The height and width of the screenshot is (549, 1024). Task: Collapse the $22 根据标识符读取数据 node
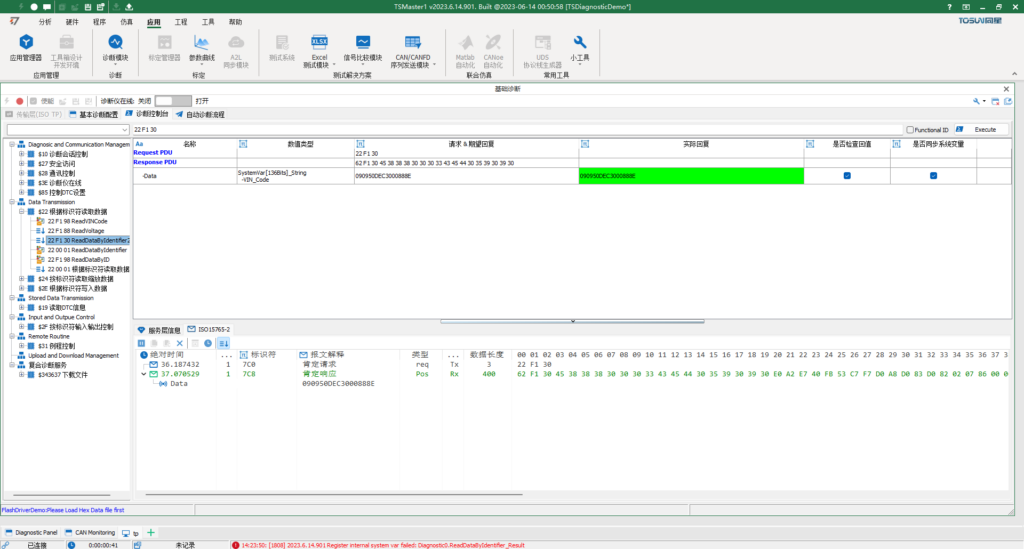point(21,211)
